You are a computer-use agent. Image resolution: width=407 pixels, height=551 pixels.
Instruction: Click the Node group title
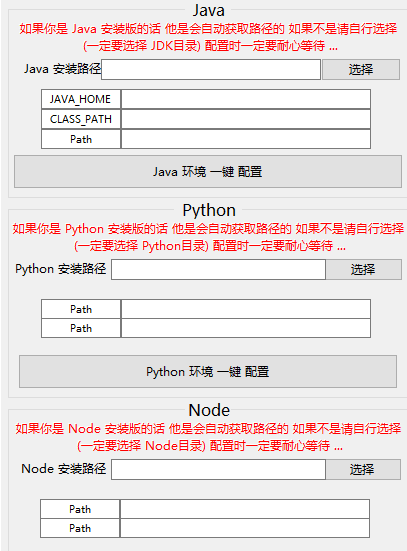(209, 410)
